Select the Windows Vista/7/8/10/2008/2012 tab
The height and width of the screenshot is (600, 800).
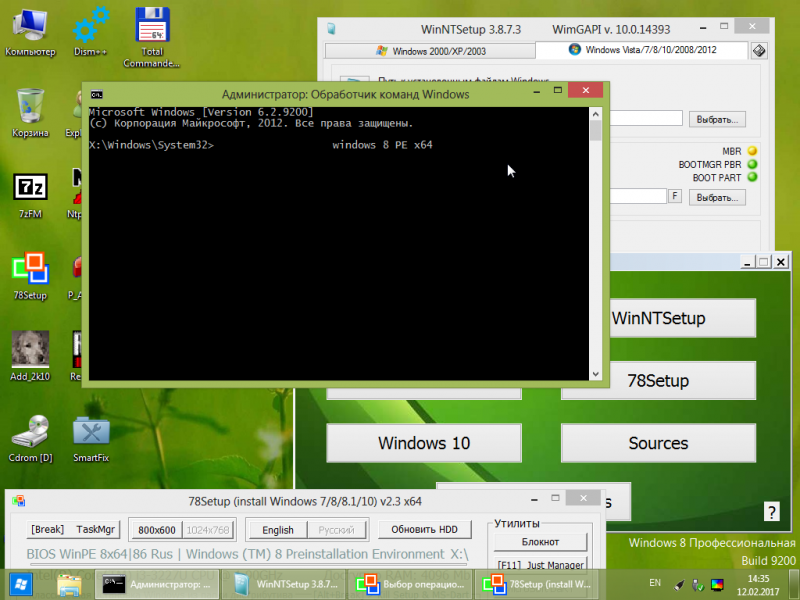click(642, 49)
